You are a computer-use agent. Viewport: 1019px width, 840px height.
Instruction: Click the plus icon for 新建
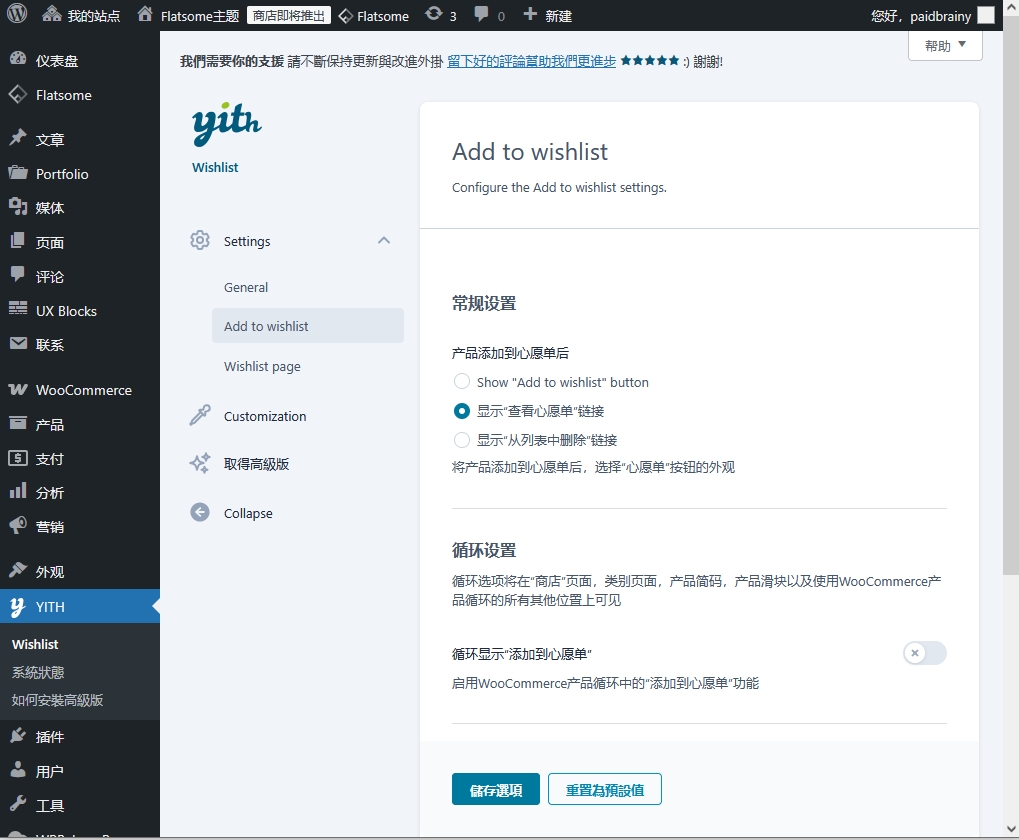pos(530,14)
